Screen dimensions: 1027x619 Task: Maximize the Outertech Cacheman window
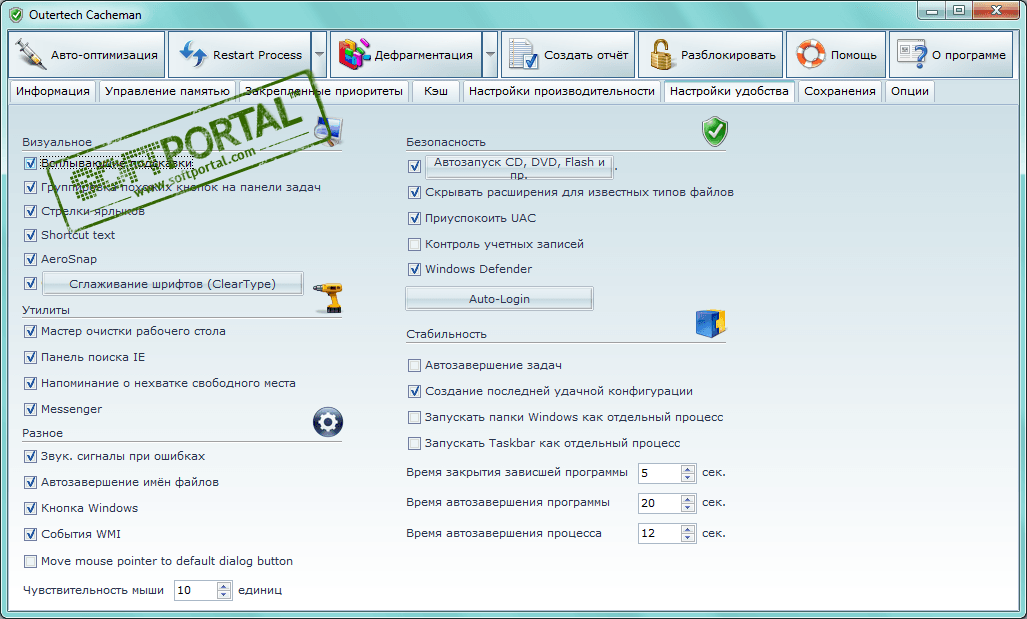(x=959, y=10)
